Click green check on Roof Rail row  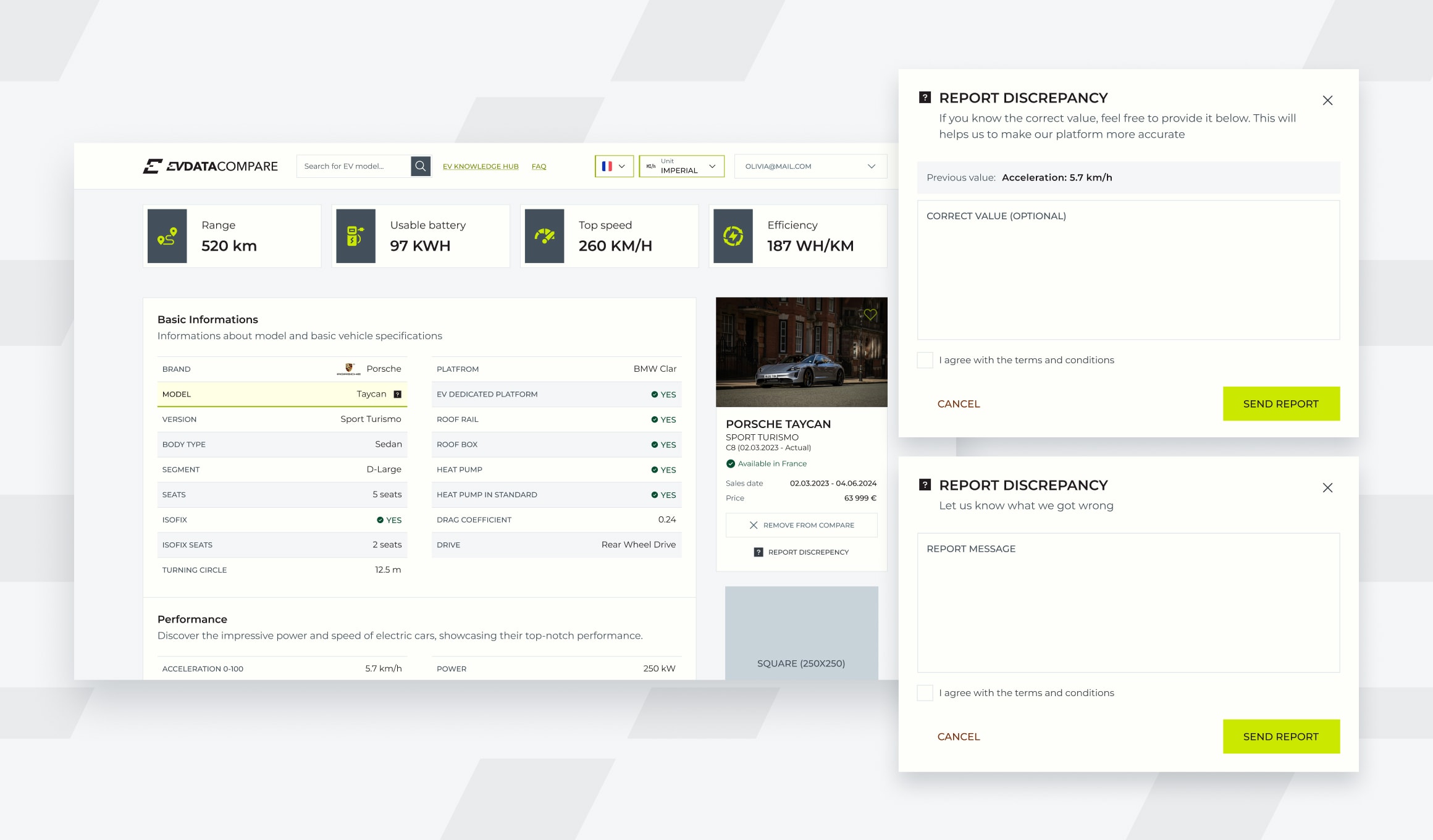point(654,419)
